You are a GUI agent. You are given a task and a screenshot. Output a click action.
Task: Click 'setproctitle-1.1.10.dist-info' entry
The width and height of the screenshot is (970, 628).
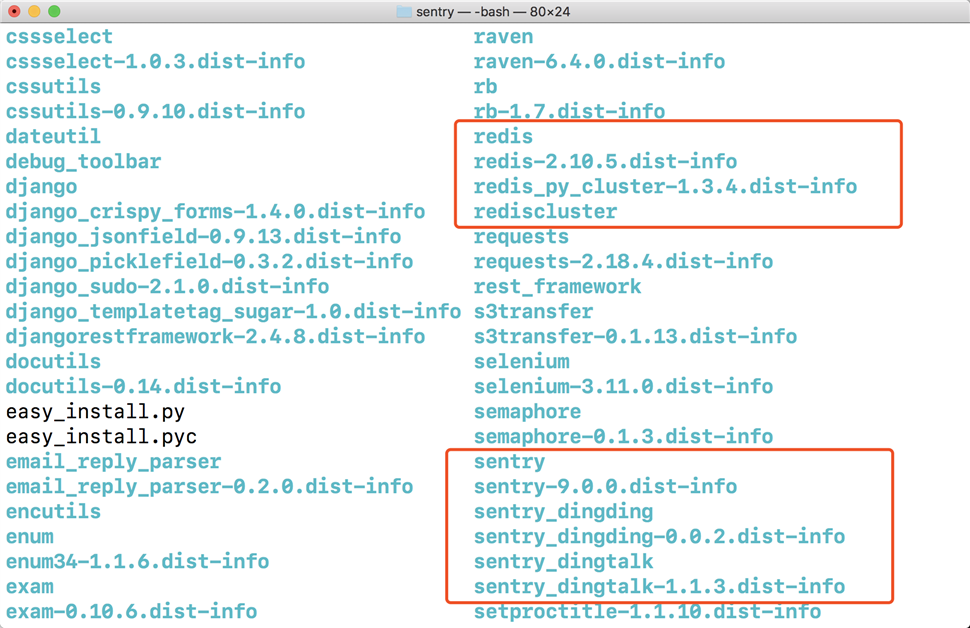pyautogui.click(x=648, y=612)
